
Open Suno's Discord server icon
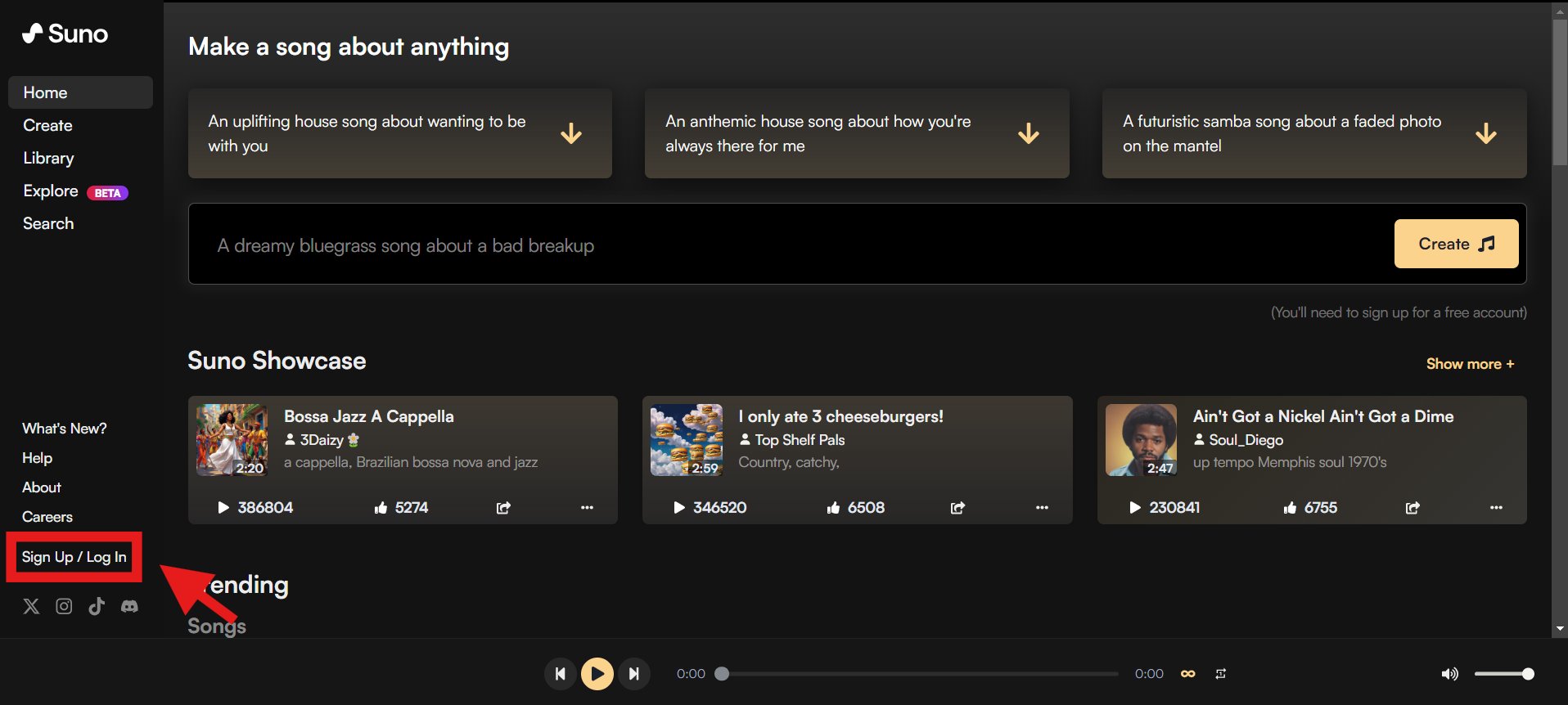[129, 606]
